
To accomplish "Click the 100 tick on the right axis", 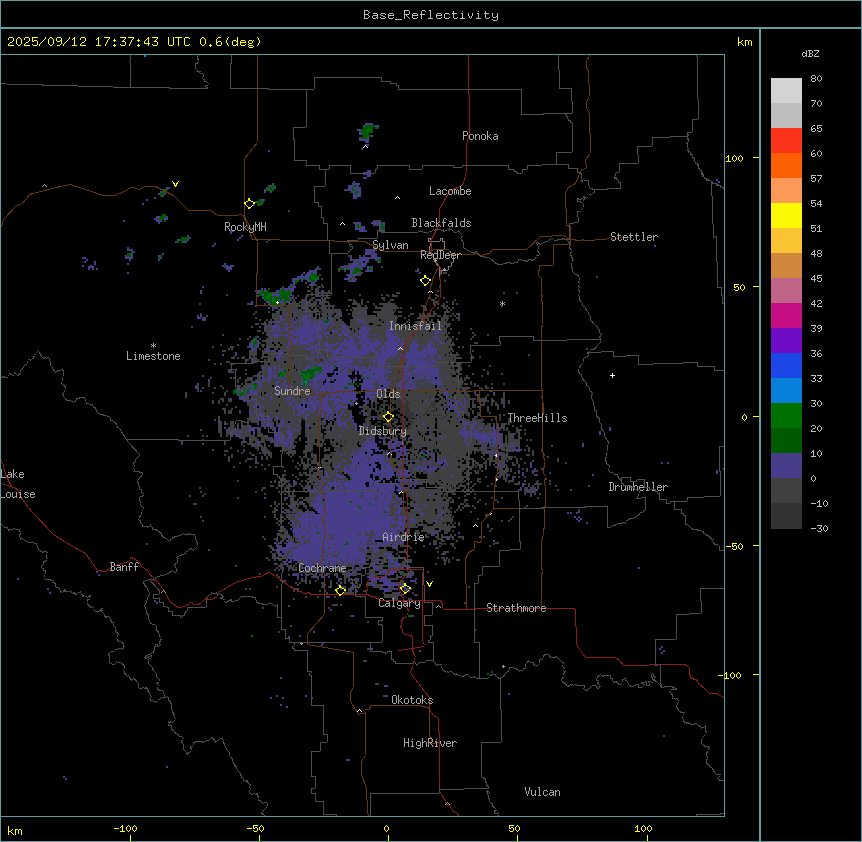I will 734,158.
